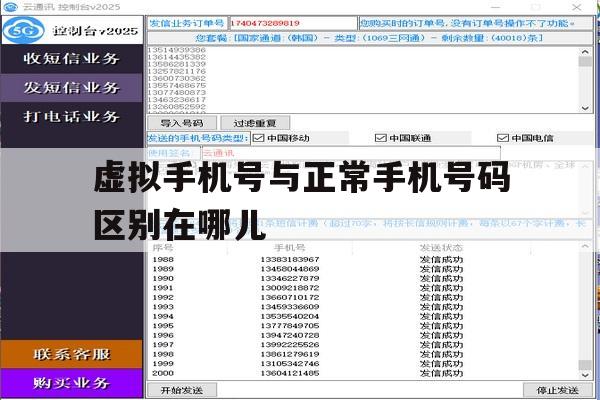Click the 使用签名 input field
Viewport: 600px width, 400px height.
pos(351,153)
